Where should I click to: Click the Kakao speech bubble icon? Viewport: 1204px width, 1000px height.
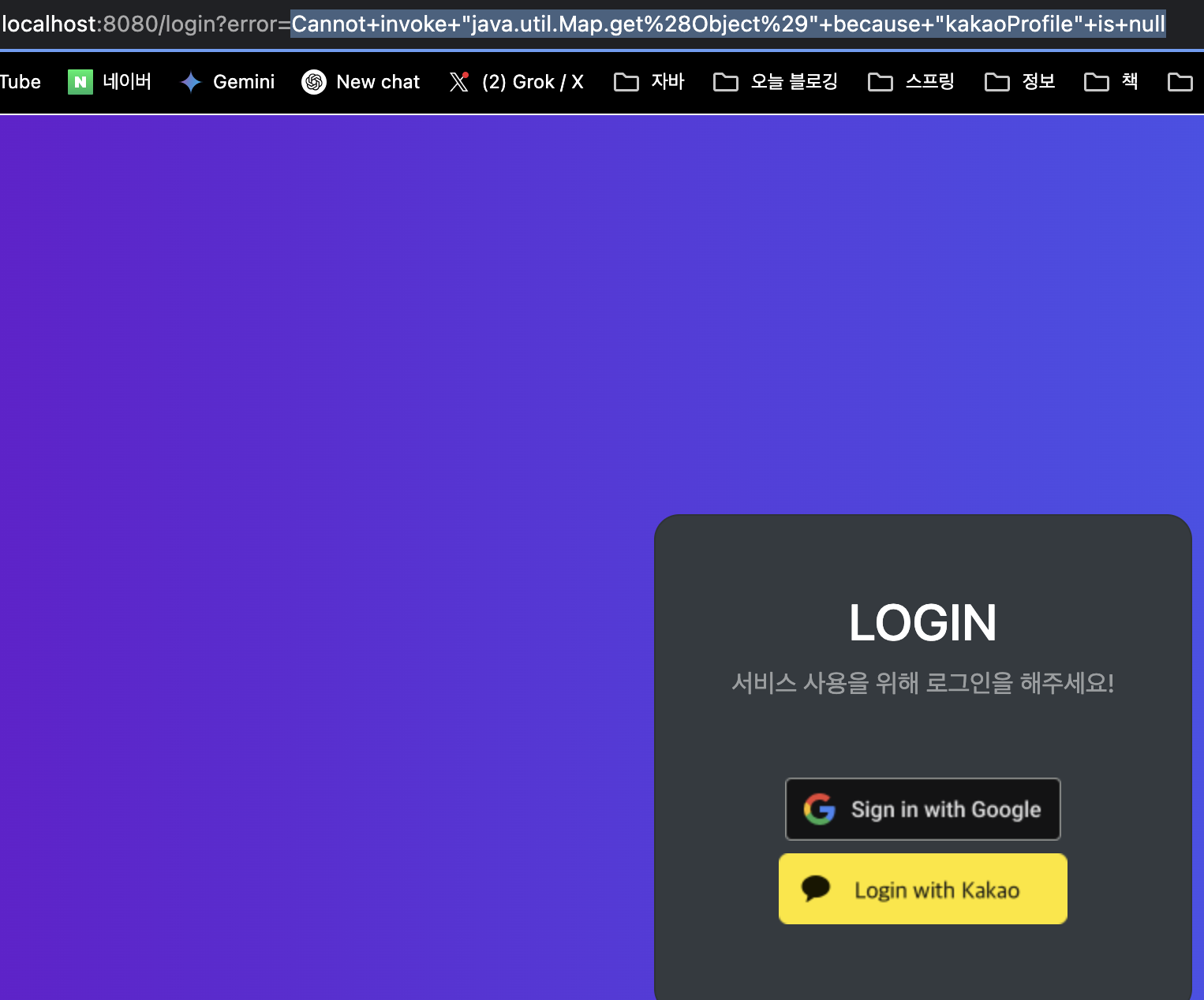[x=816, y=889]
